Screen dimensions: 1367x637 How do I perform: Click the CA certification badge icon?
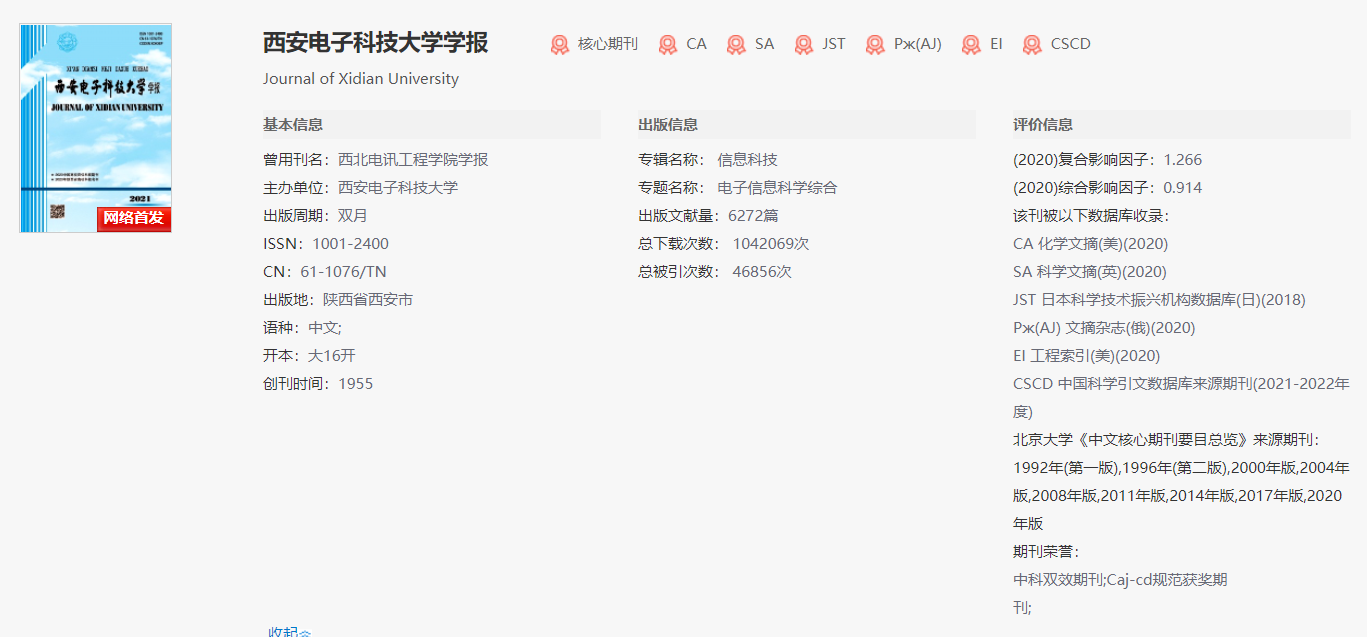point(667,44)
